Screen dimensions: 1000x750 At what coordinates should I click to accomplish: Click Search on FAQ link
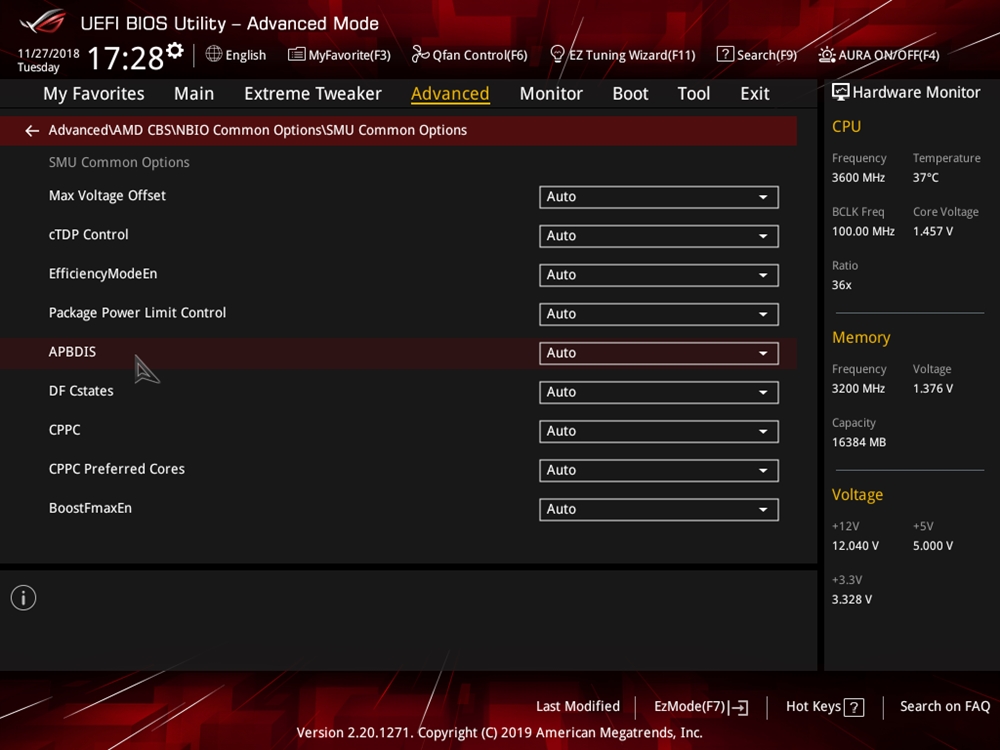pos(945,707)
